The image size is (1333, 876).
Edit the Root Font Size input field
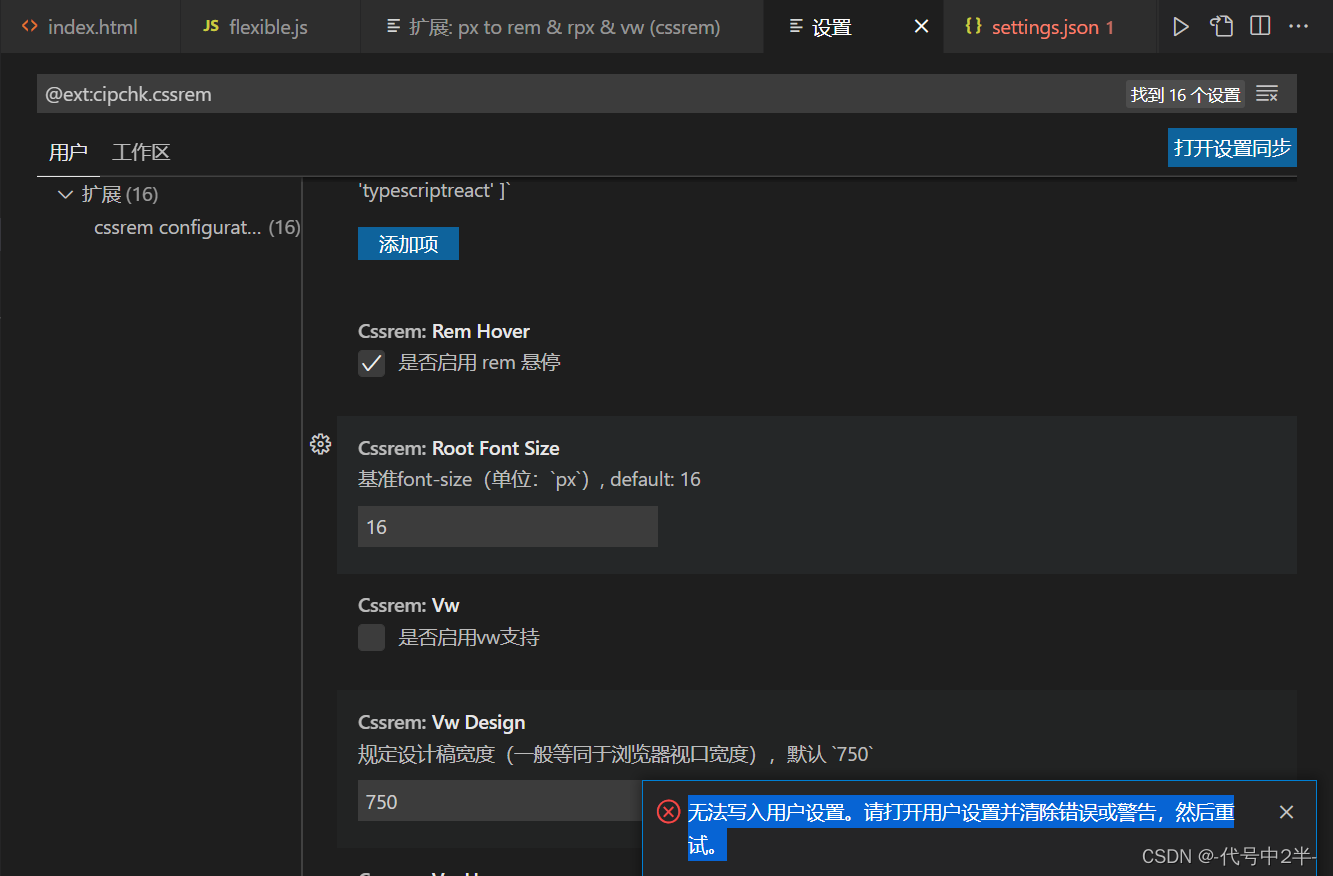[x=508, y=526]
